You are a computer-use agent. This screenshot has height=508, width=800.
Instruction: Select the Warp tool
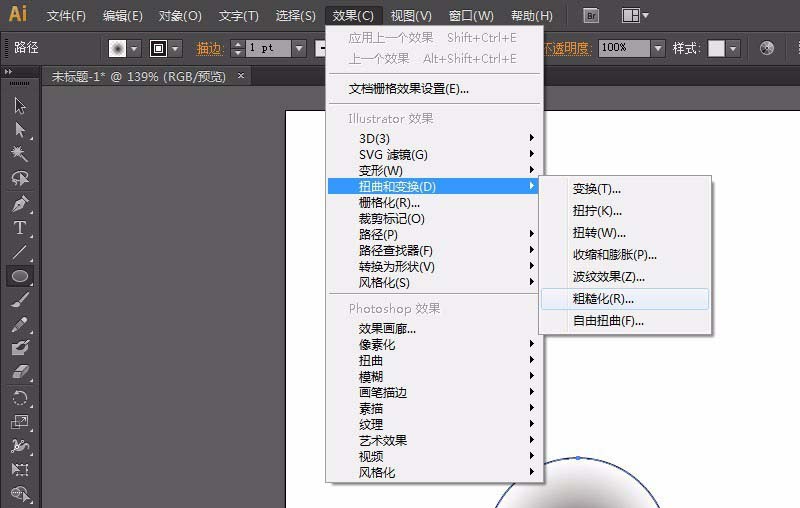pyautogui.click(x=20, y=446)
